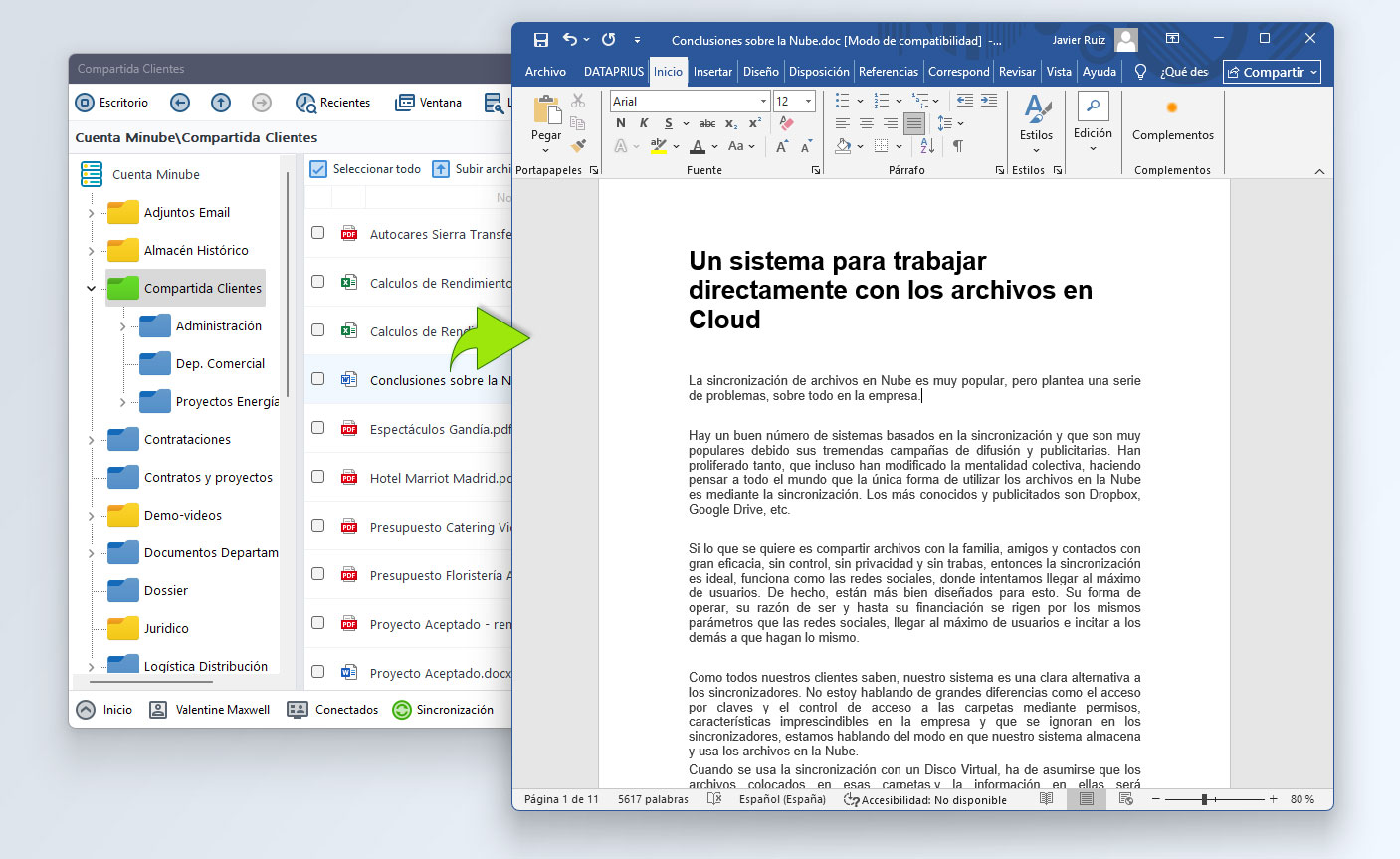
Task: Clear all formatting with the eraser icon
Action: (786, 123)
